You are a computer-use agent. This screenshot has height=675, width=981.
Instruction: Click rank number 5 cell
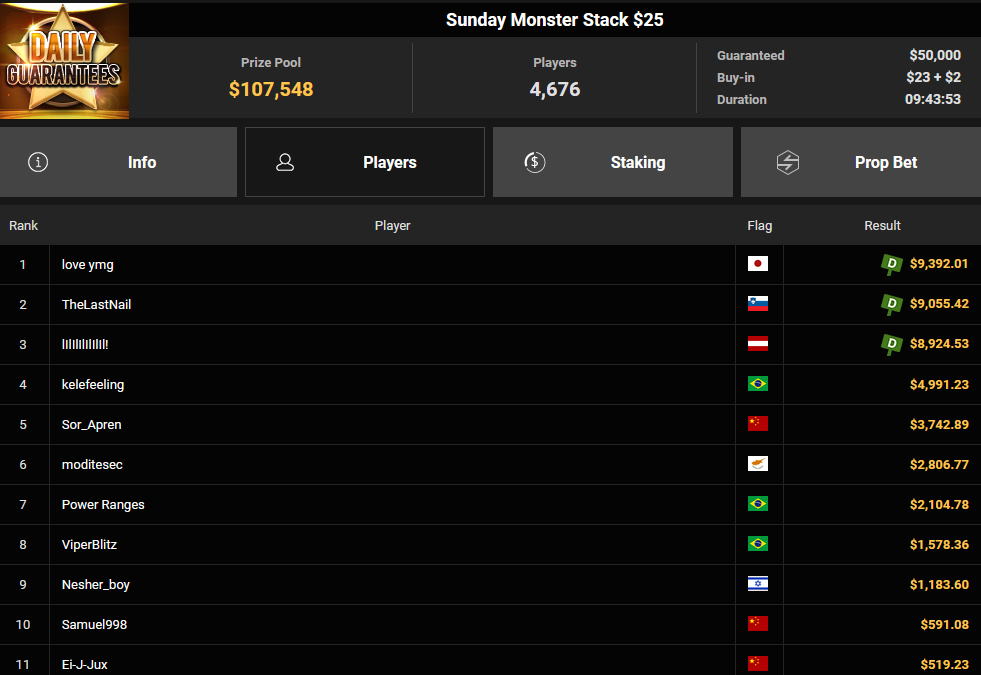[24, 425]
